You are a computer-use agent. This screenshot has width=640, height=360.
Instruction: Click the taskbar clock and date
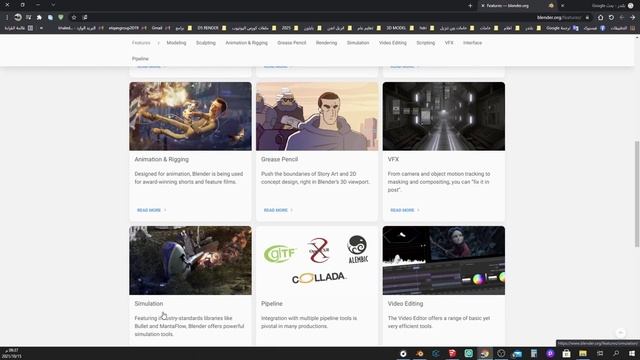[x=12, y=353]
